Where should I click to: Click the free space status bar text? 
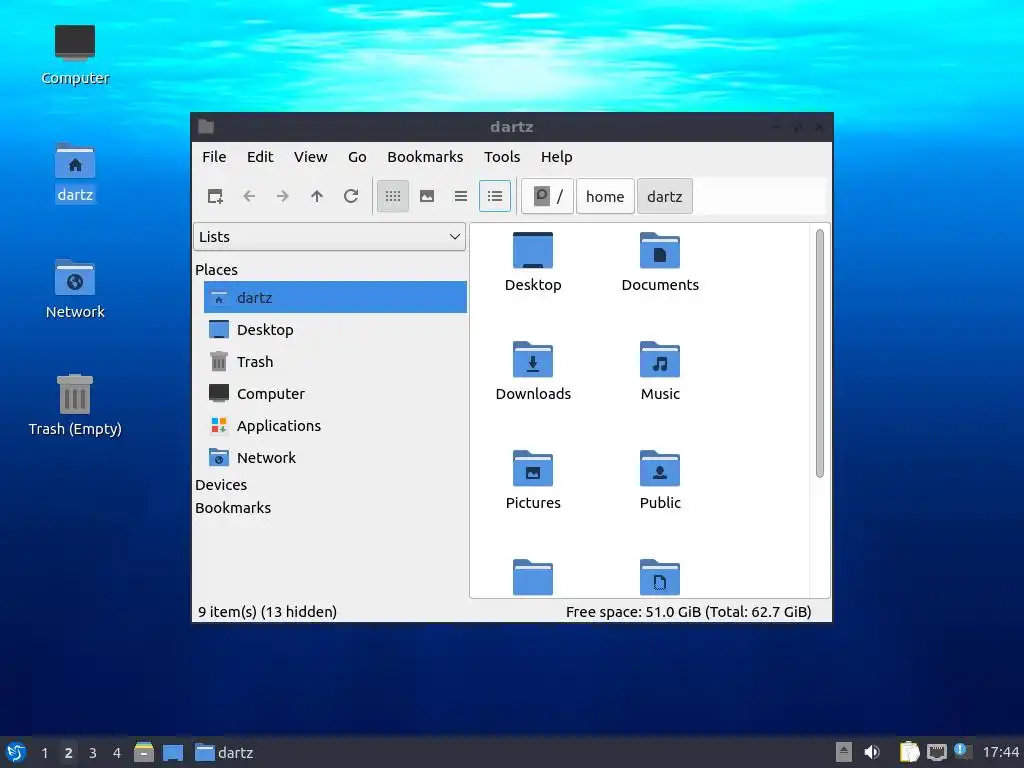(x=688, y=612)
